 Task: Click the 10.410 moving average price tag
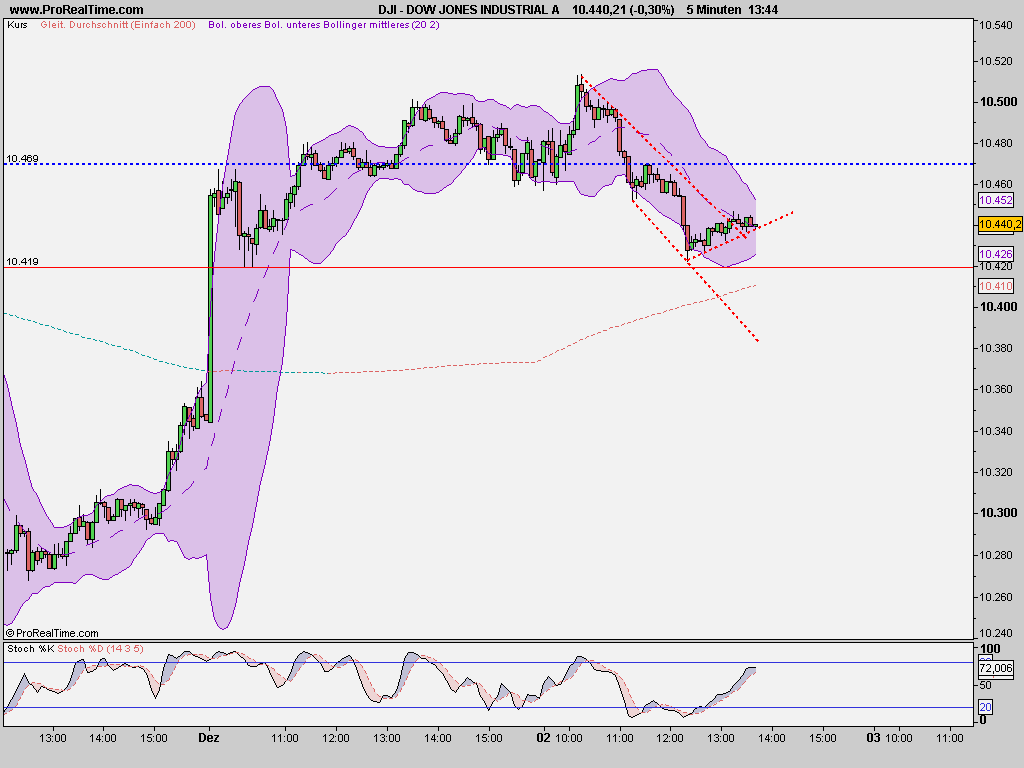tap(995, 286)
